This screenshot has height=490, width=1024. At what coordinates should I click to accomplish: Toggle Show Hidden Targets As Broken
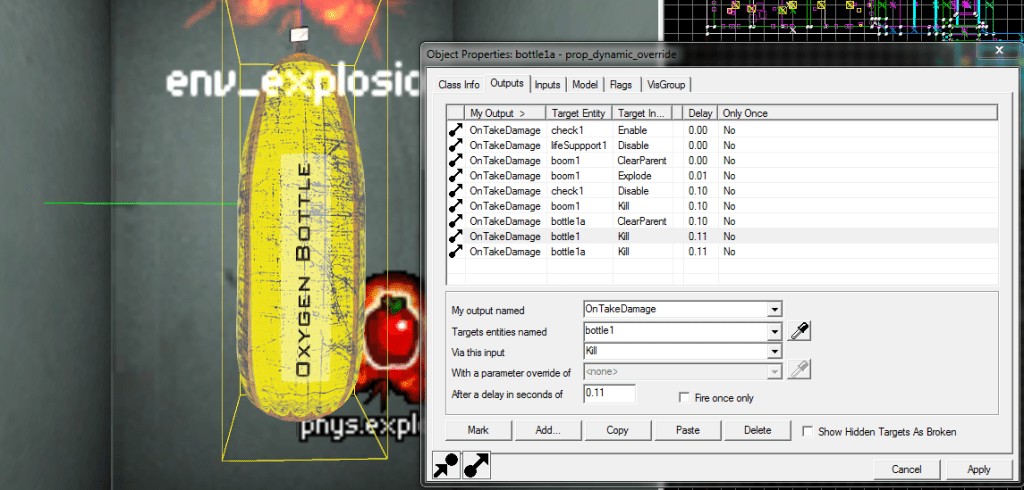pos(808,432)
